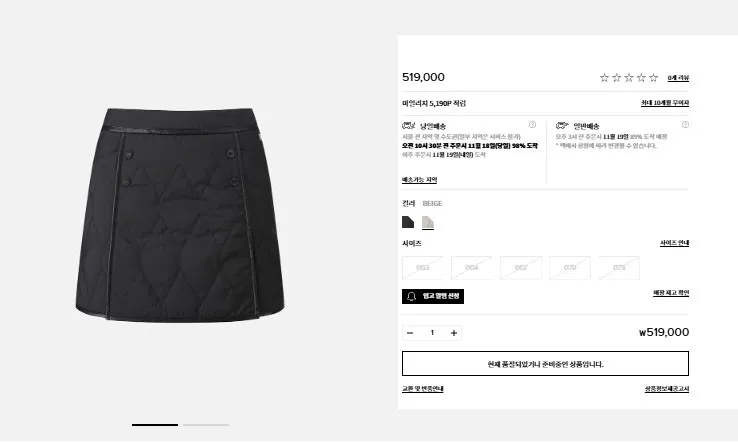
Task: Choose the third size option in row
Action: tap(521, 268)
